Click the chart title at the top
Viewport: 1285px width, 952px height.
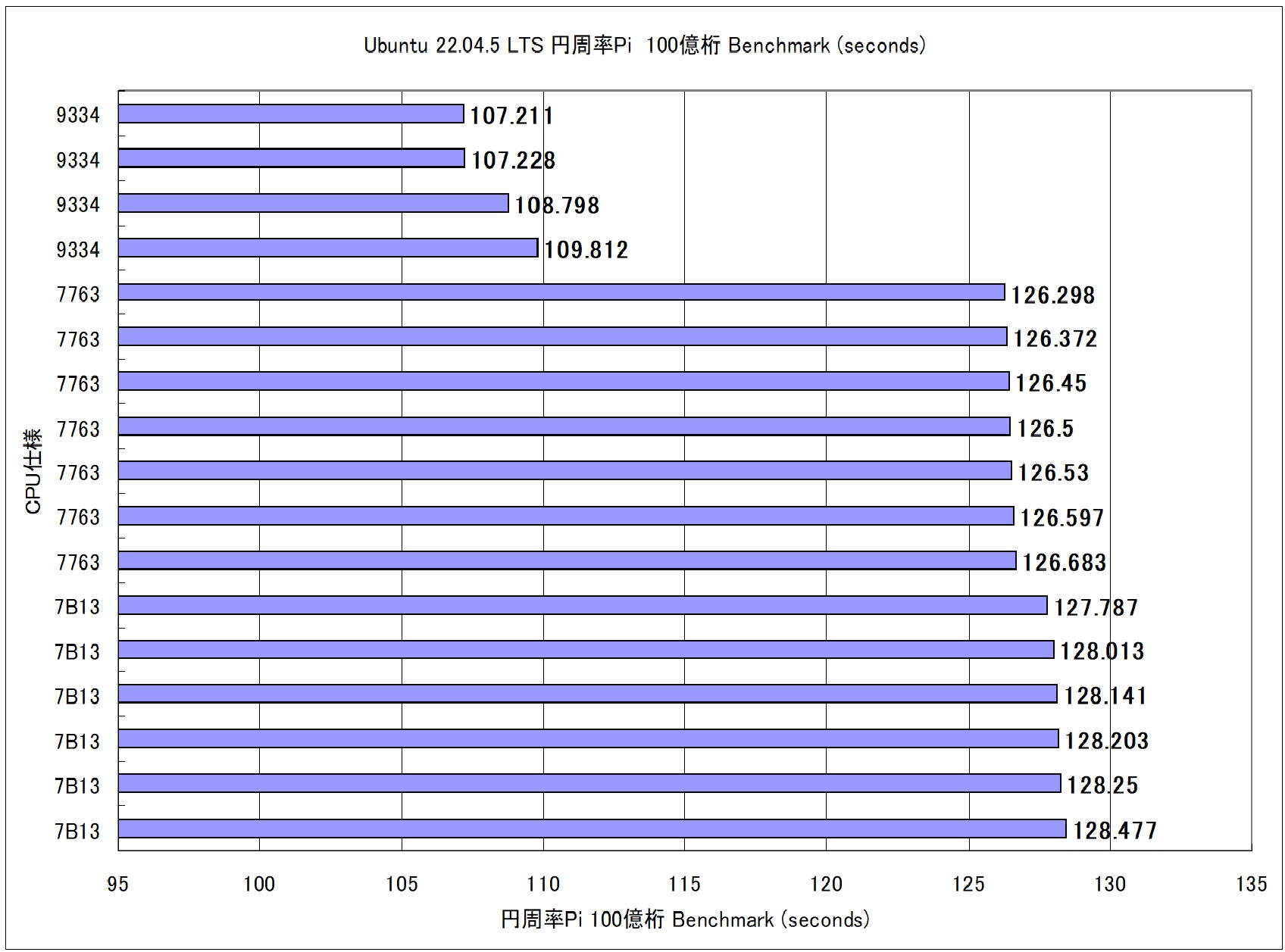tap(644, 46)
